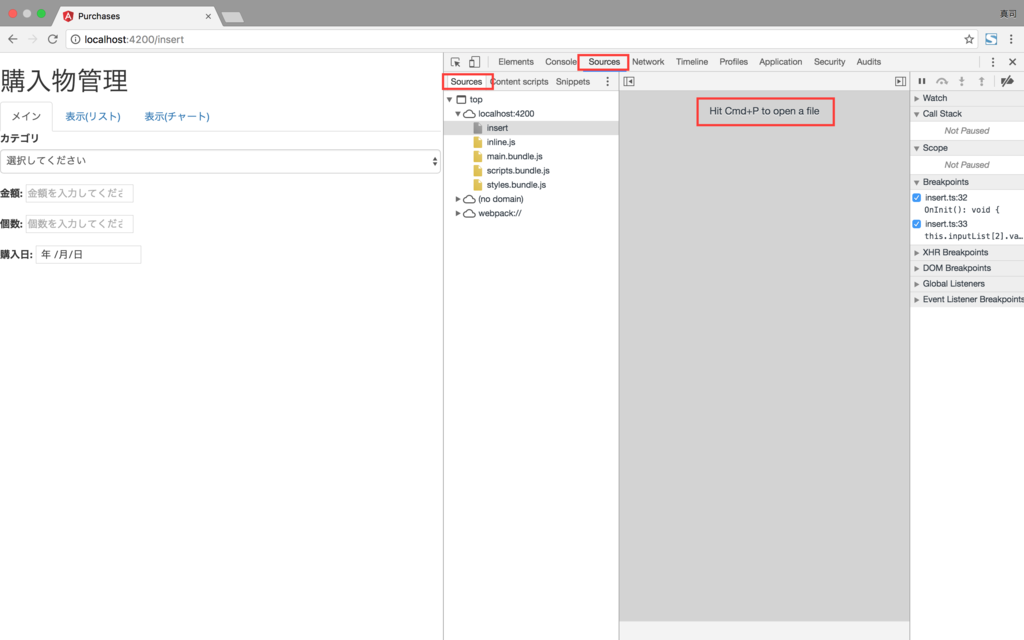This screenshot has width=1024, height=640.
Task: Activate the inspect element picker icon
Action: (x=455, y=62)
